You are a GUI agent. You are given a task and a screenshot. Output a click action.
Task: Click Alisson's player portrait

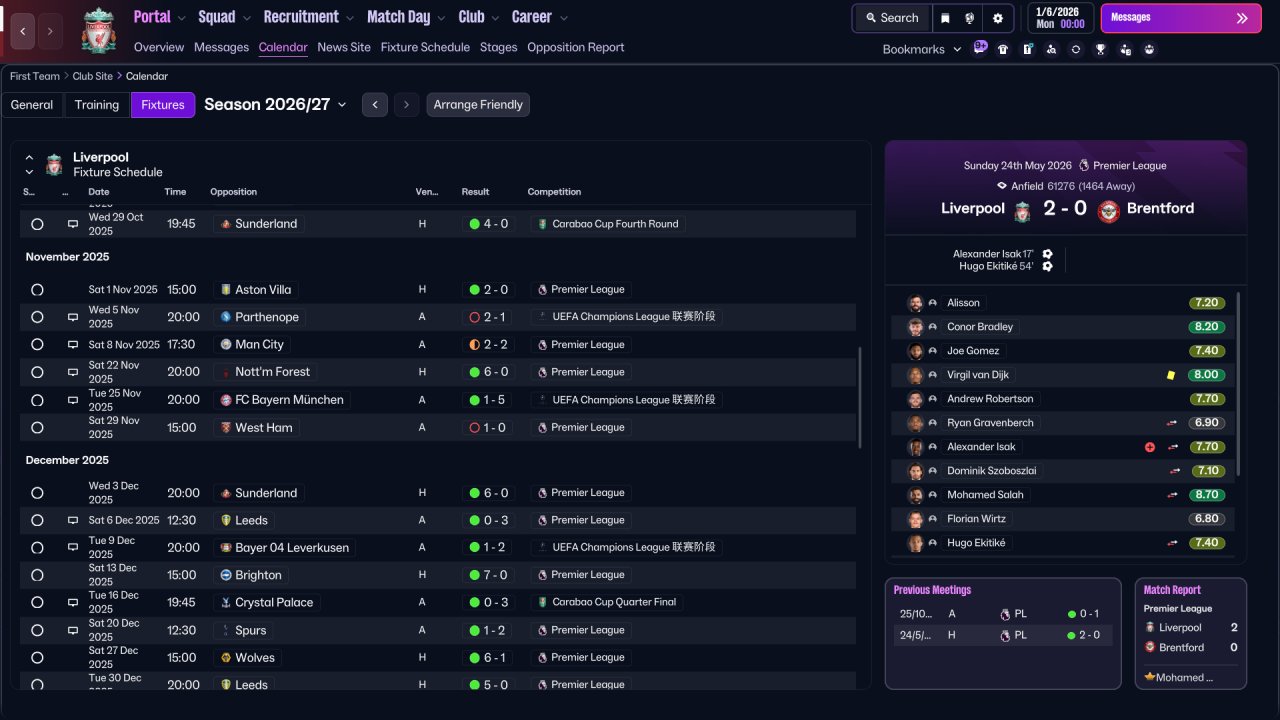915,303
